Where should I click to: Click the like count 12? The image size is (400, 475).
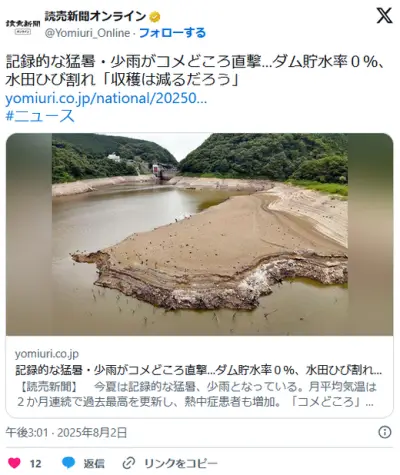(35, 464)
